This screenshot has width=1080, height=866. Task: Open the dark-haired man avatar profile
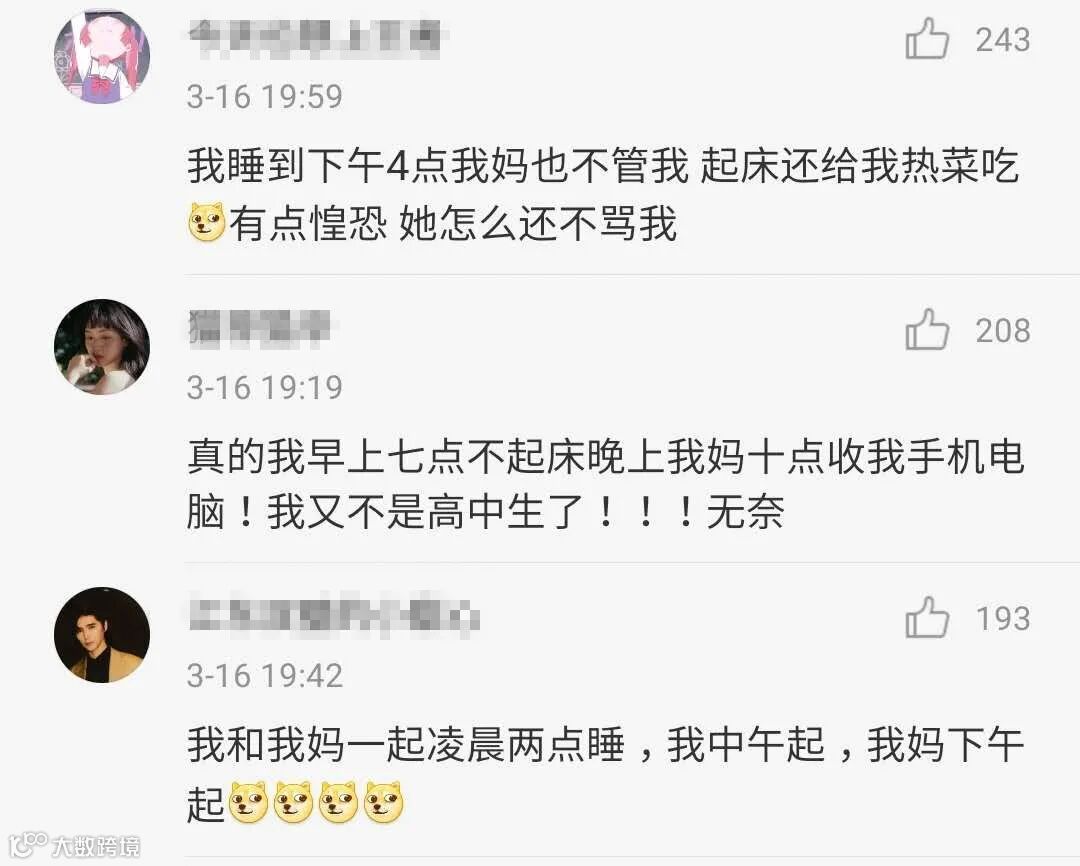[x=102, y=635]
